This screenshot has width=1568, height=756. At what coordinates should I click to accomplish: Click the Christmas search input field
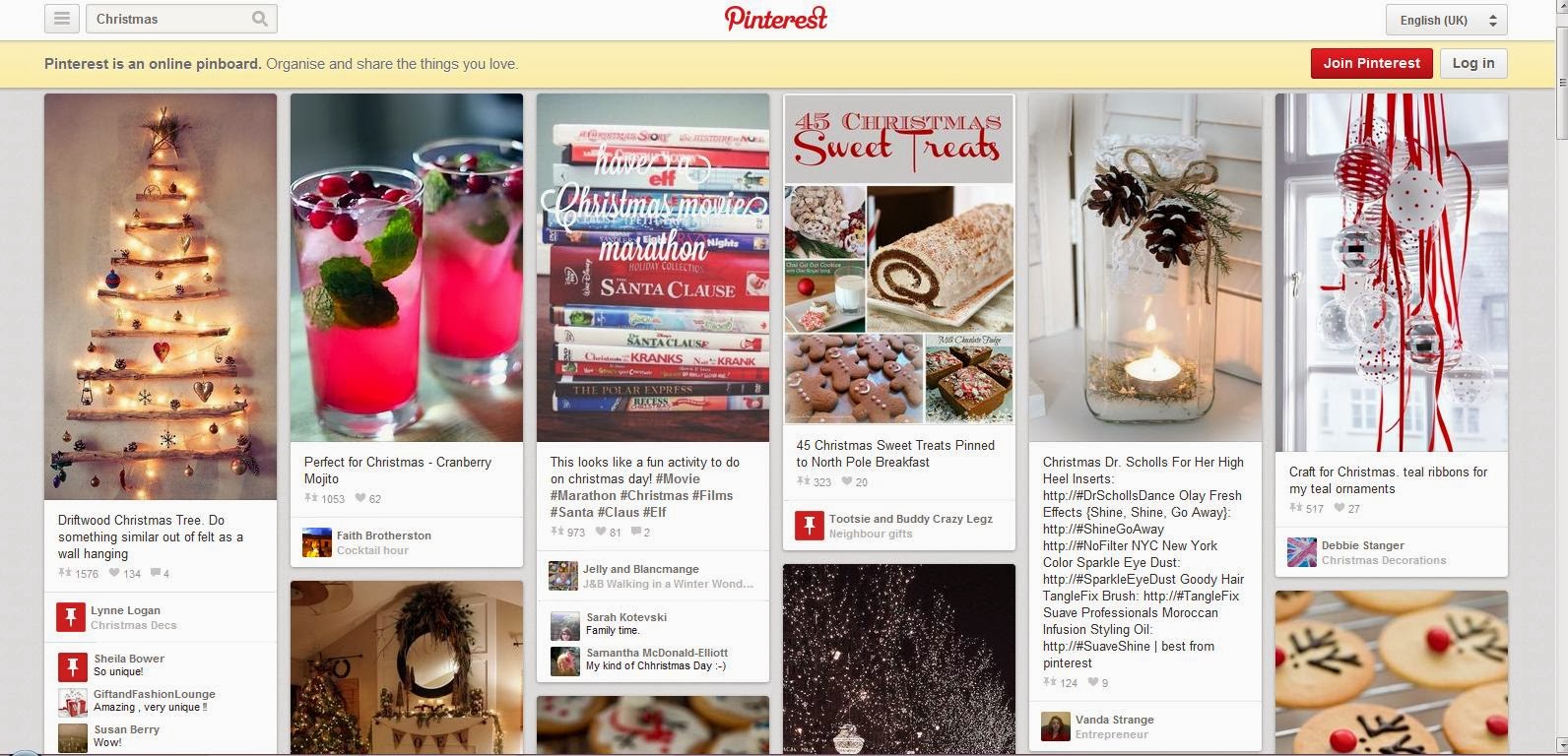167,19
